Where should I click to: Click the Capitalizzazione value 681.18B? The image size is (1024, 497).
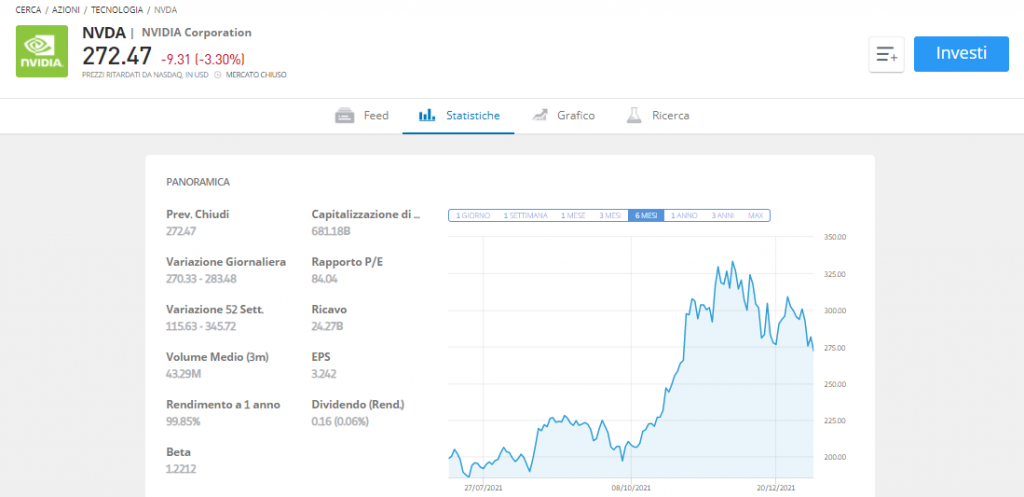[x=332, y=231]
